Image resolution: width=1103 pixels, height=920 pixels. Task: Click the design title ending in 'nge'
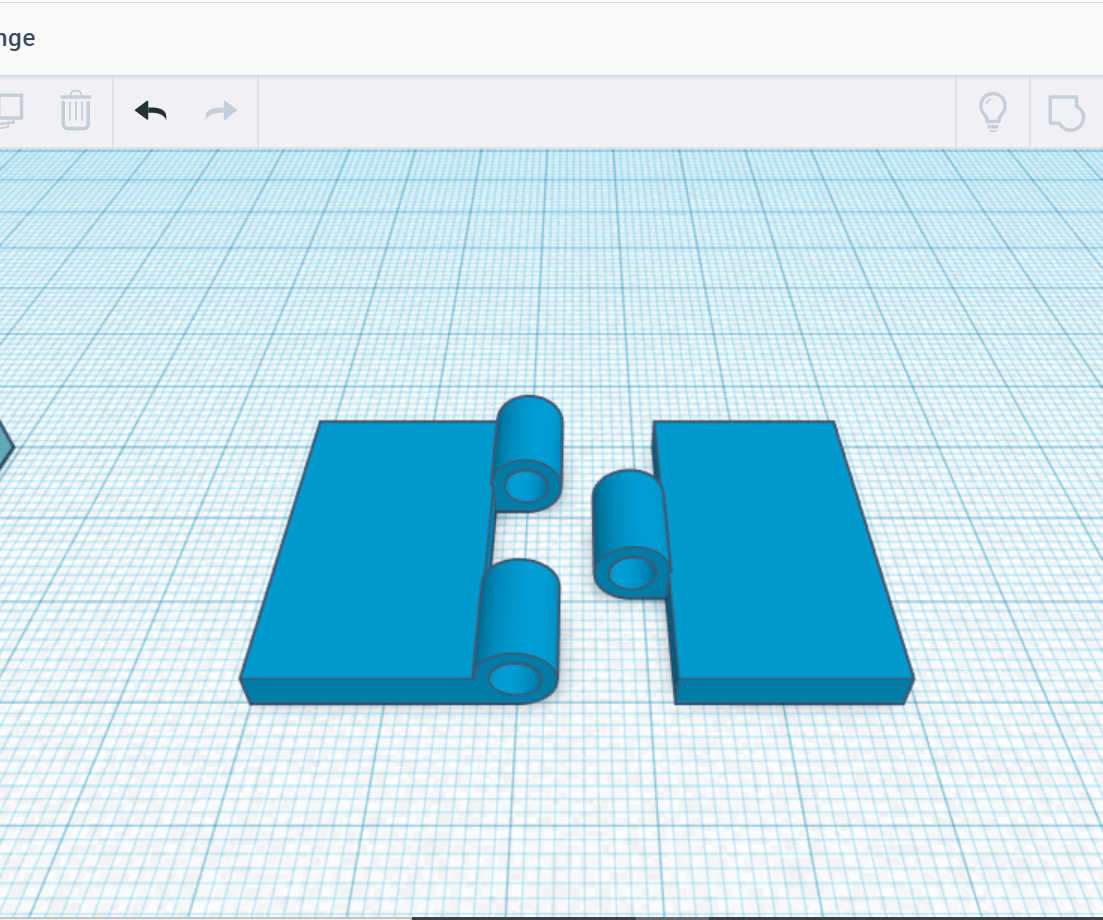click(x=18, y=37)
